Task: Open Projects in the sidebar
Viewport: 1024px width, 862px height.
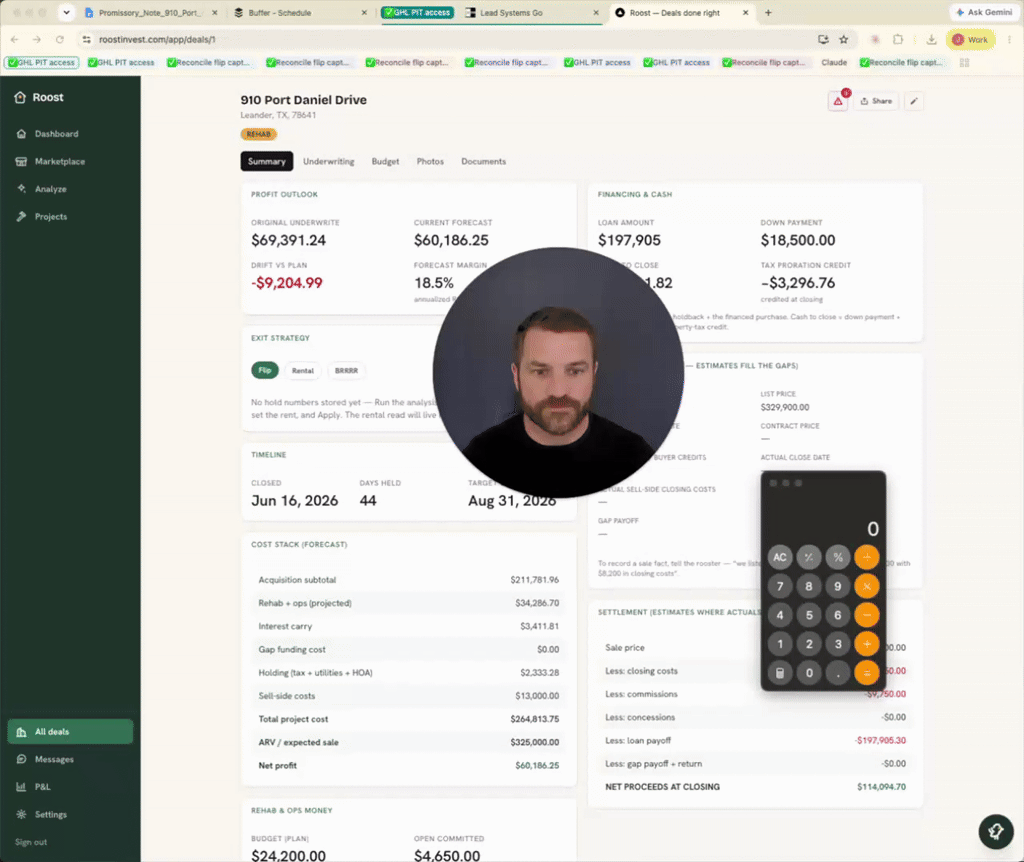Action: [42, 216]
